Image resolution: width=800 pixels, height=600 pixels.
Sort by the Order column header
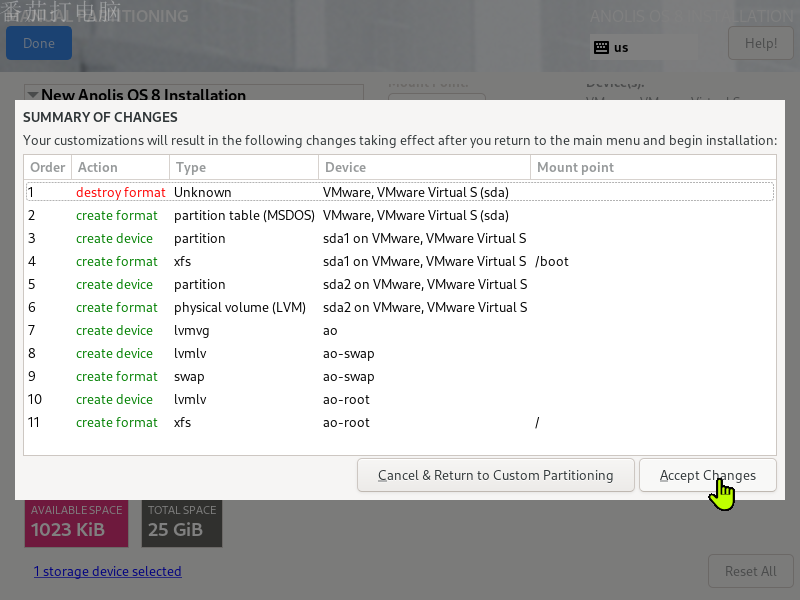click(47, 167)
